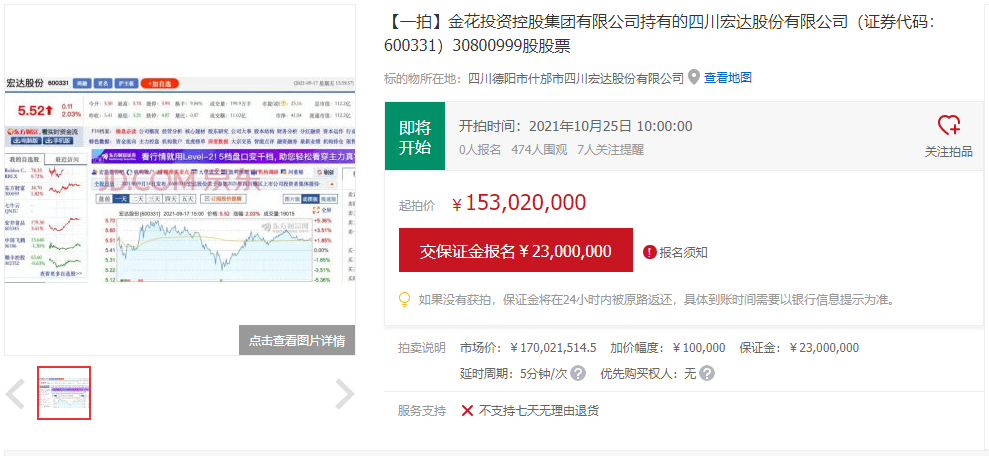Click the auction title mentioning 四川宏达股份有限公司
This screenshot has height=456, width=989.
click(660, 35)
